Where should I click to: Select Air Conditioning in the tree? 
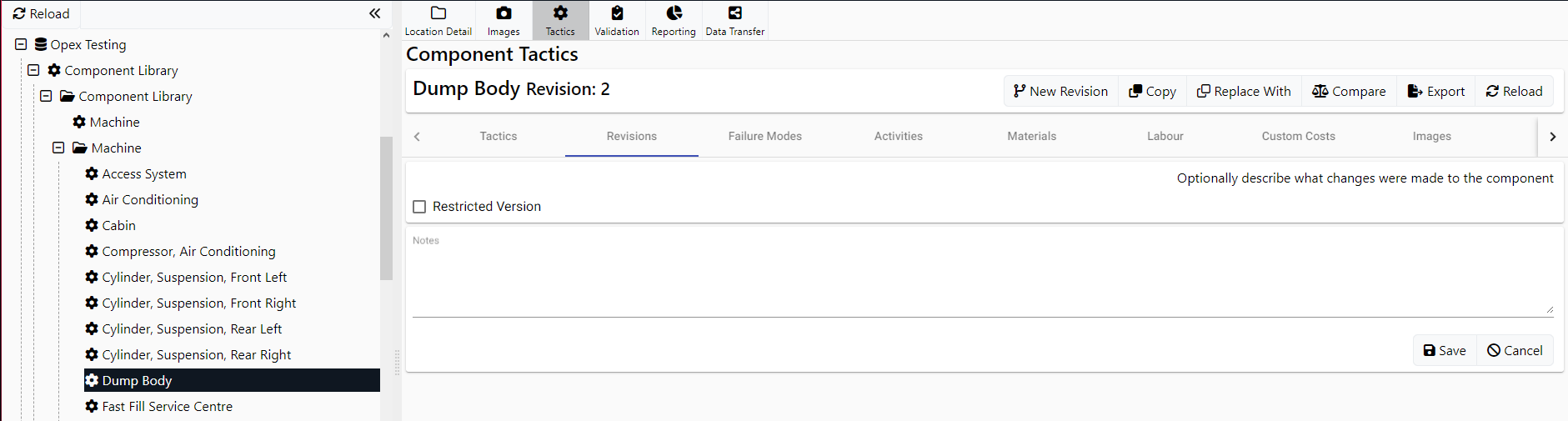[149, 199]
